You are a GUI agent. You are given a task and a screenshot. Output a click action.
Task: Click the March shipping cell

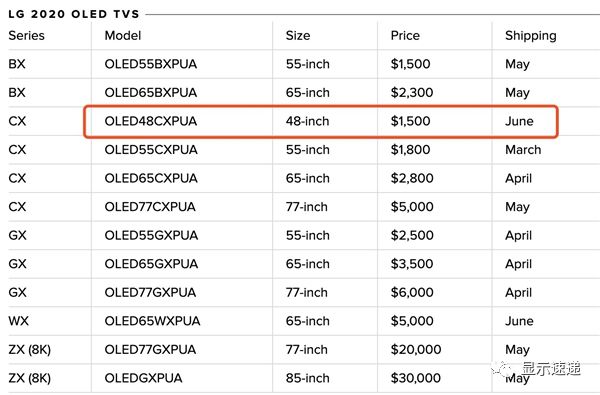point(523,150)
